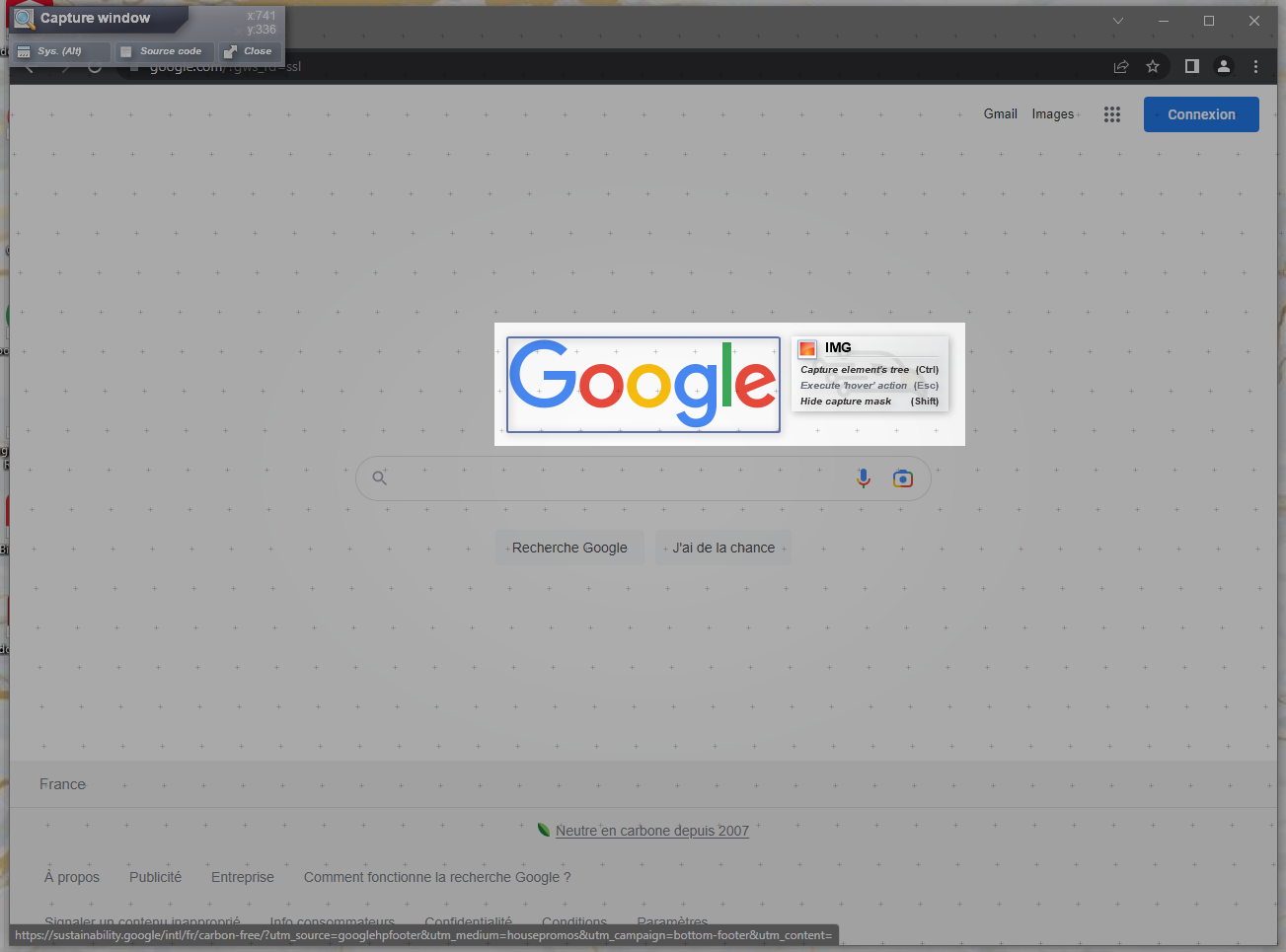1286x952 pixels.
Task: Open the Images link
Action: click(1052, 114)
